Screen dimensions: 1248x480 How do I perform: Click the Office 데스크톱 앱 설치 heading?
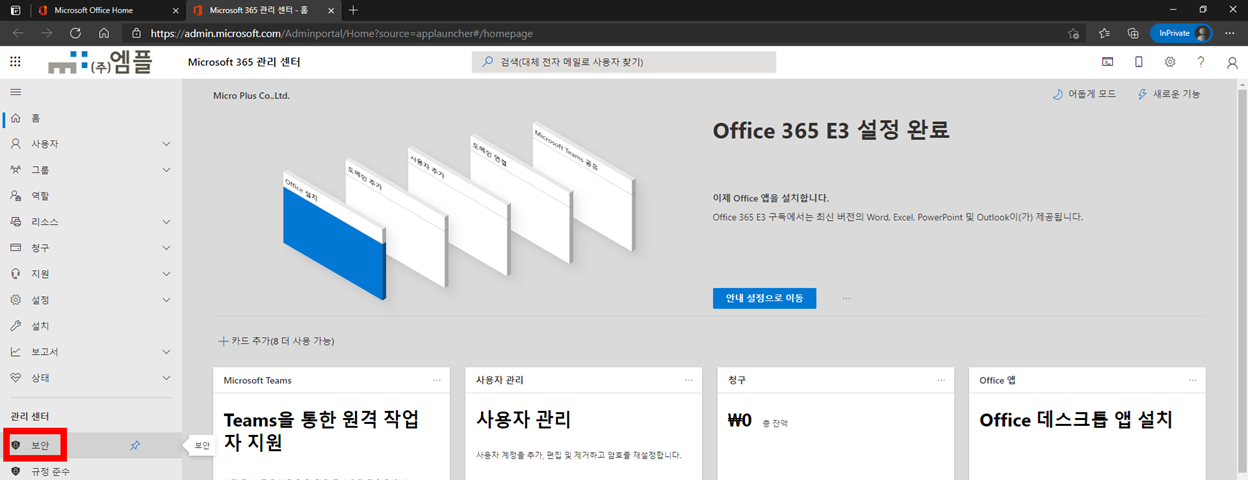[1076, 420]
